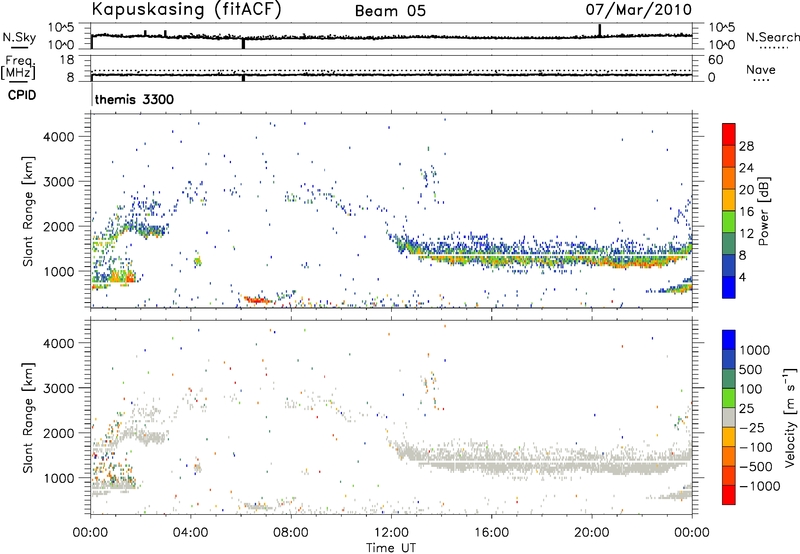The width and height of the screenshot is (800, 554).
Task: Click the "Nave" legend label
Action: (761, 69)
